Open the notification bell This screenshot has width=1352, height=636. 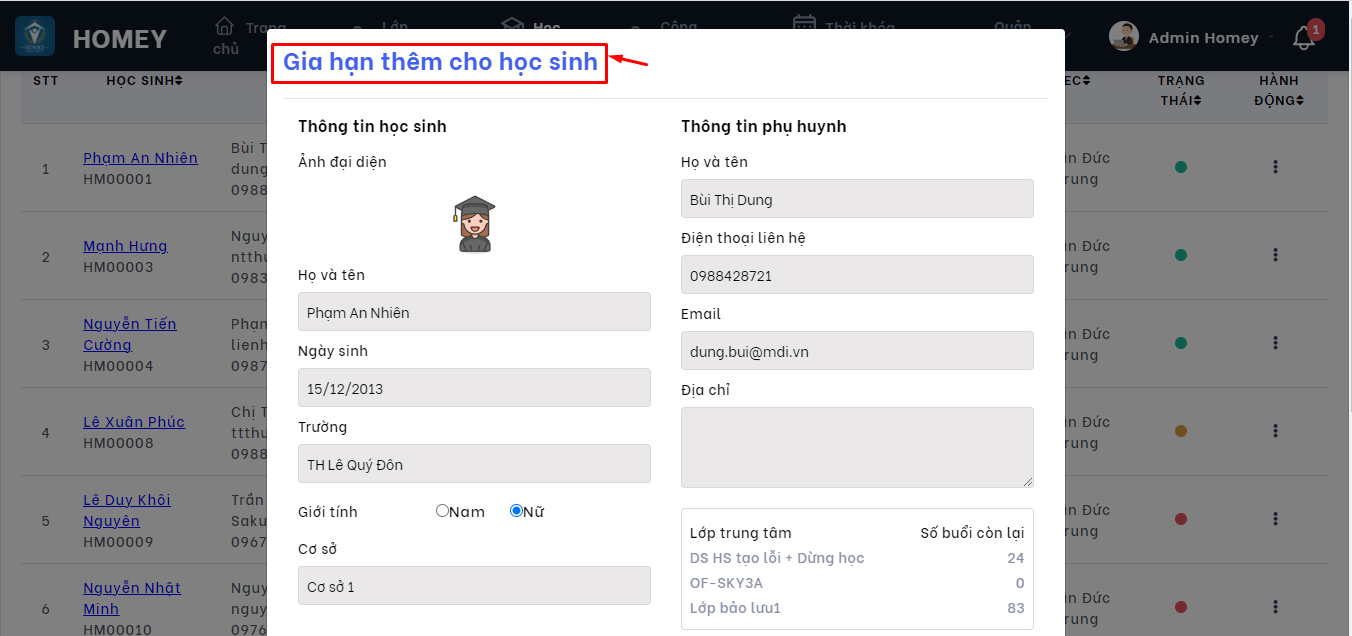1304,38
